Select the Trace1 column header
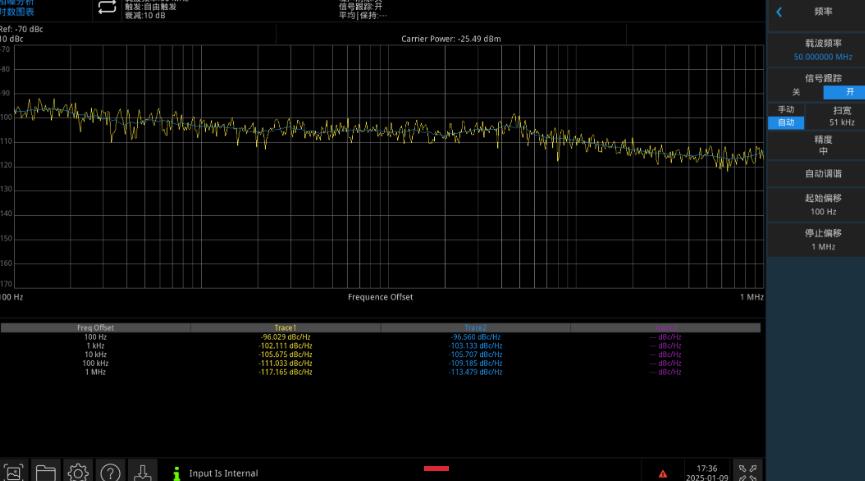The height and width of the screenshot is (481, 865). [286, 328]
